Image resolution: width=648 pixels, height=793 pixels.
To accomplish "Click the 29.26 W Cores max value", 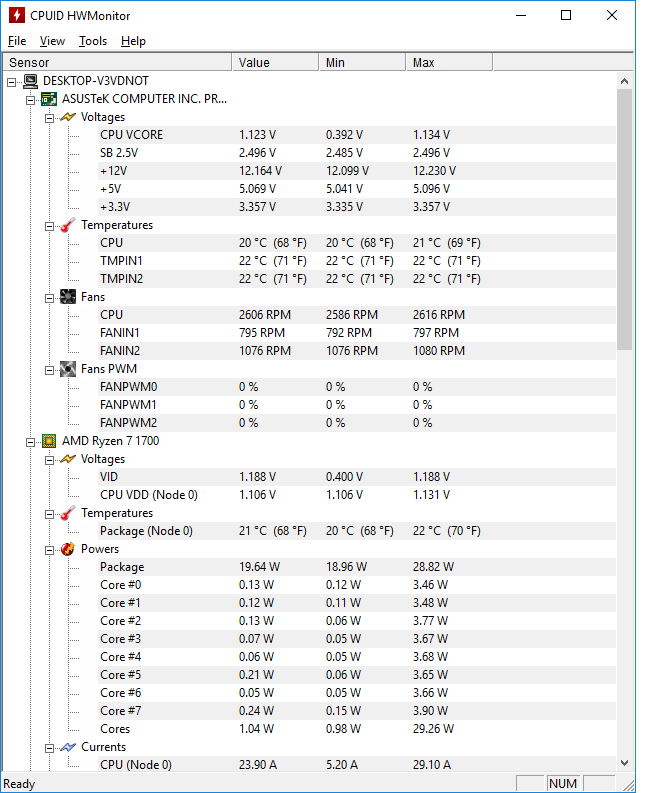I will point(434,729).
